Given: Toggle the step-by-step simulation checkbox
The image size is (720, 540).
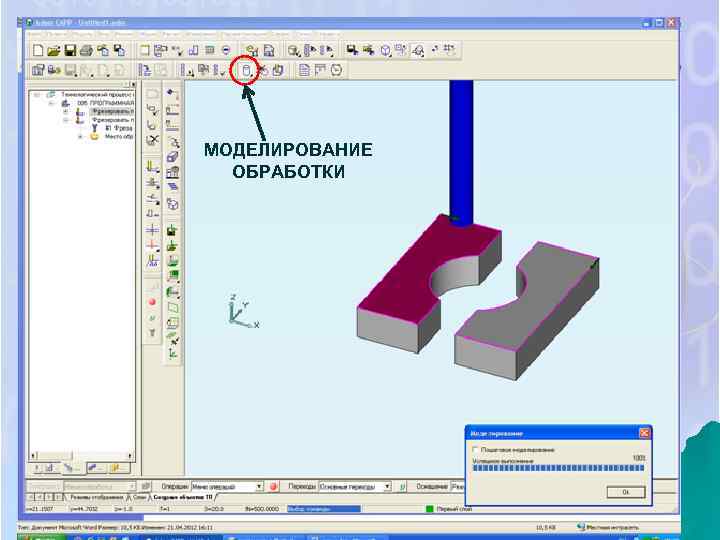Looking at the screenshot, I should (x=476, y=449).
